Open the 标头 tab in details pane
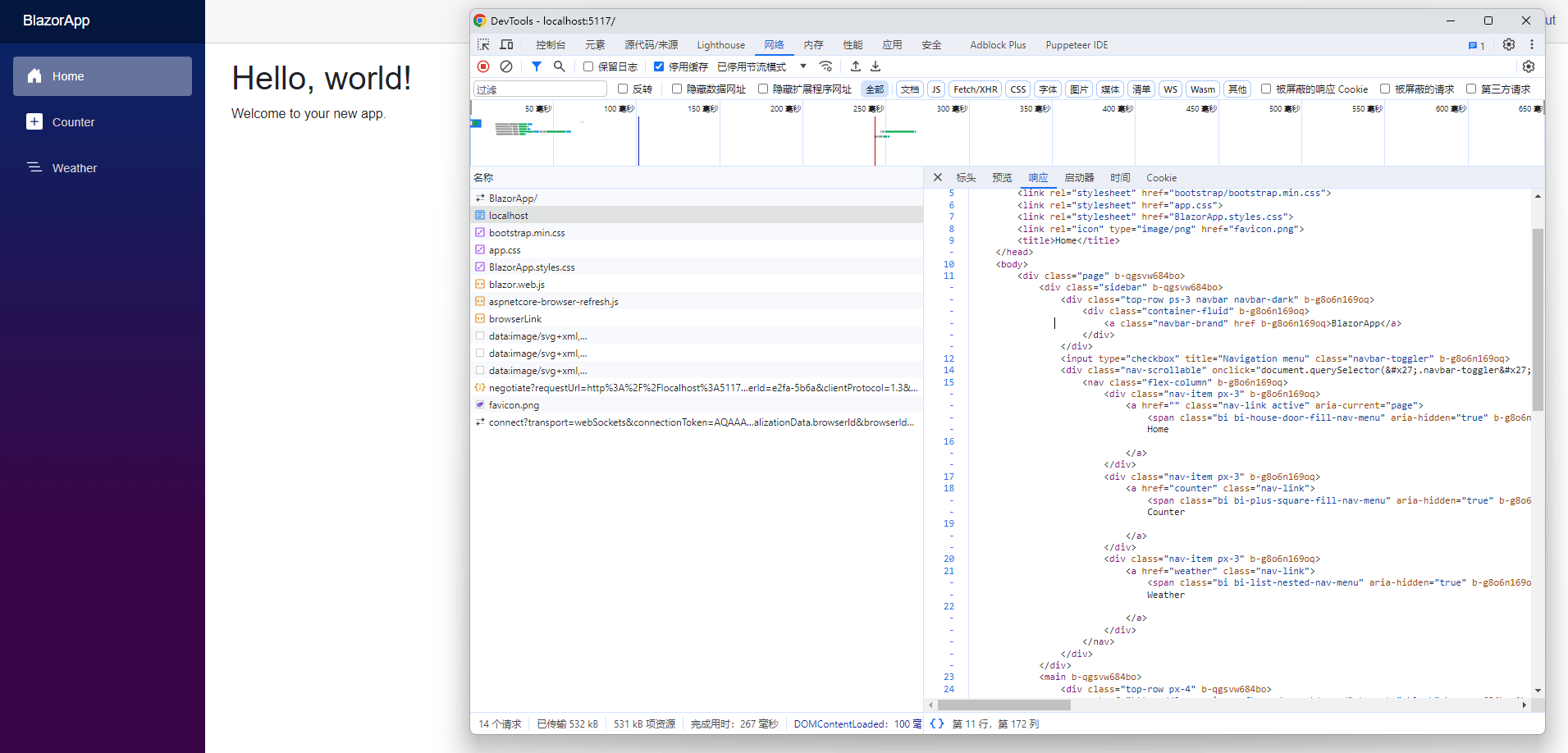Screen dimensions: 1568x753 point(966,177)
